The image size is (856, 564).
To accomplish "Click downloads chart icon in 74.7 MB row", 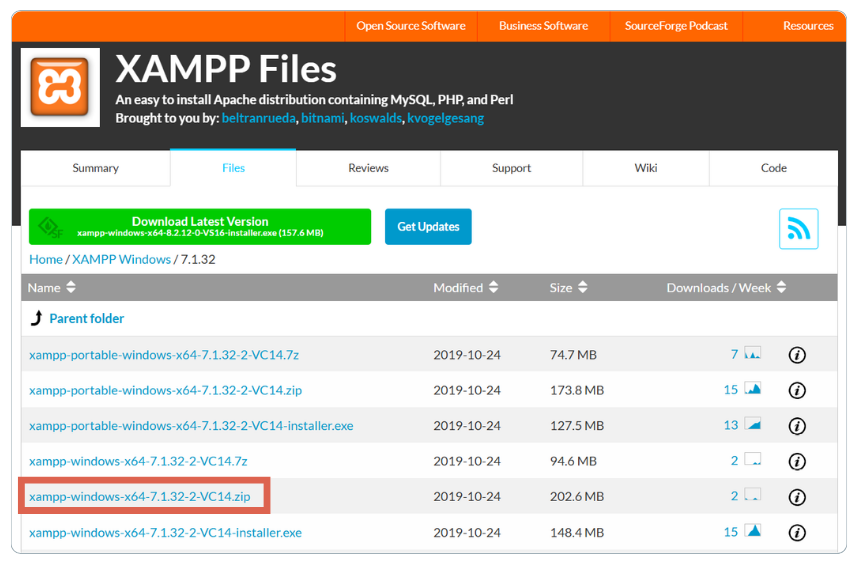I will 753,353.
